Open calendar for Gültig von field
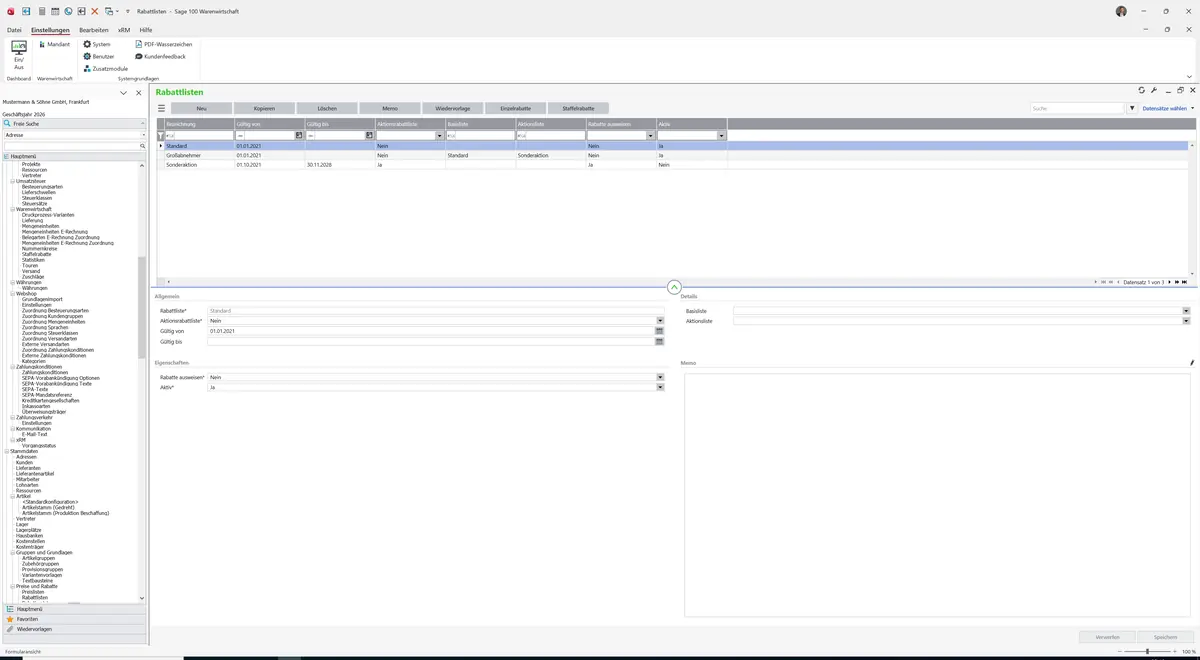The width and height of the screenshot is (1200, 660). pos(660,331)
